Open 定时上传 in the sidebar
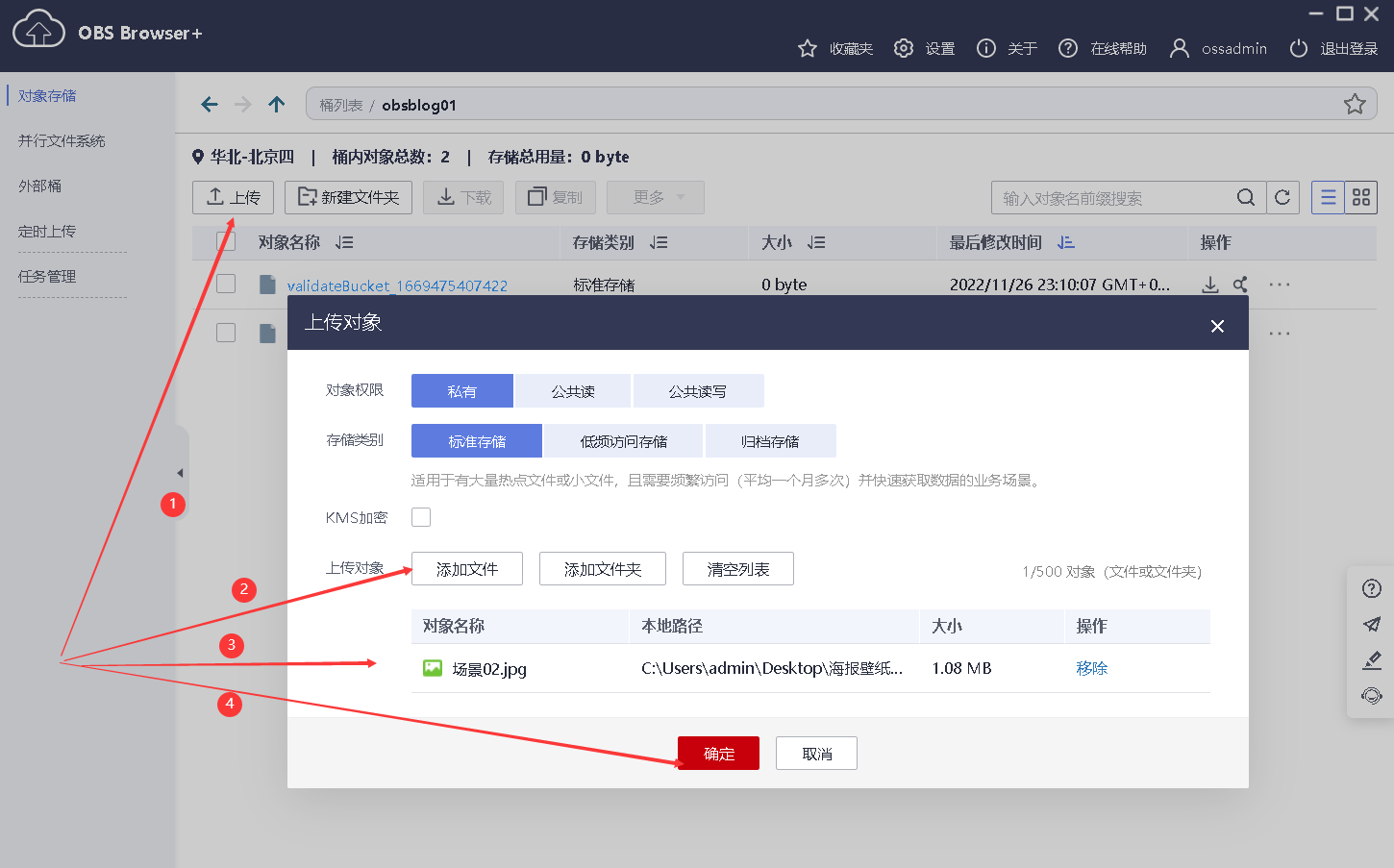 click(x=47, y=232)
